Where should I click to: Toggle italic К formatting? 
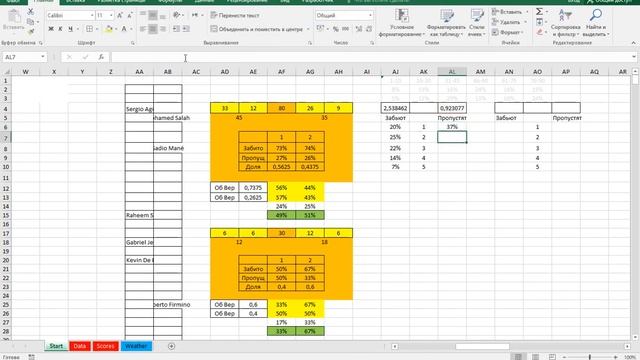[x=60, y=29]
